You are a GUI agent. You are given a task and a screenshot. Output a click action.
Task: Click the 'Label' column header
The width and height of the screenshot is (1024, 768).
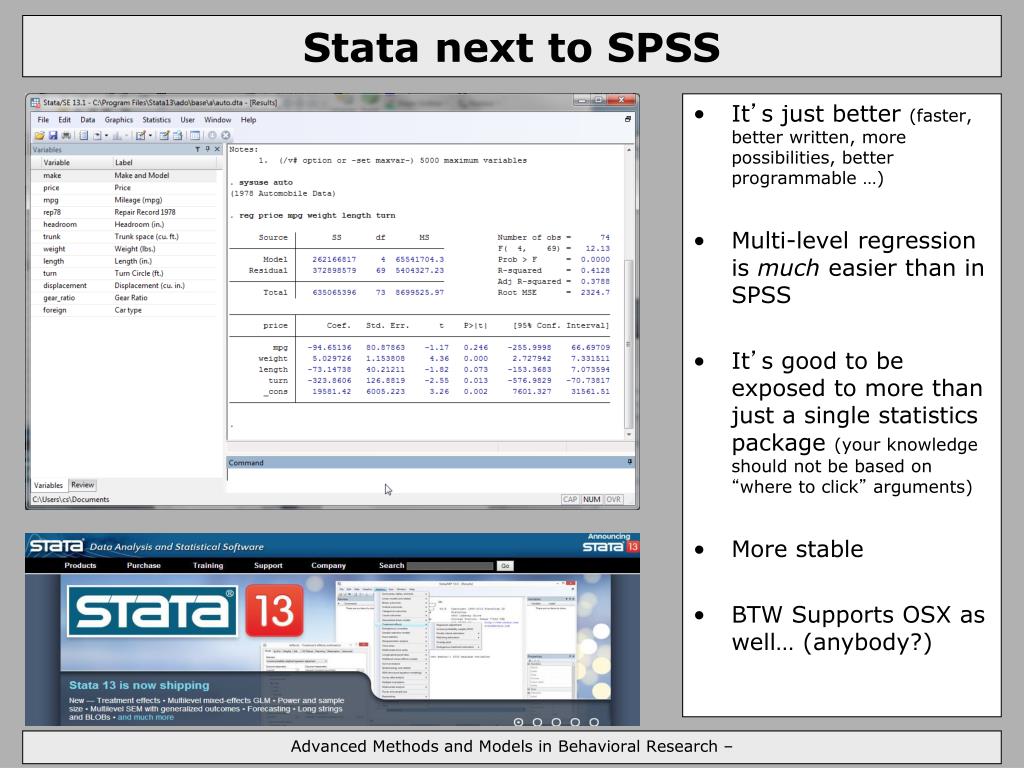pyautogui.click(x=164, y=163)
